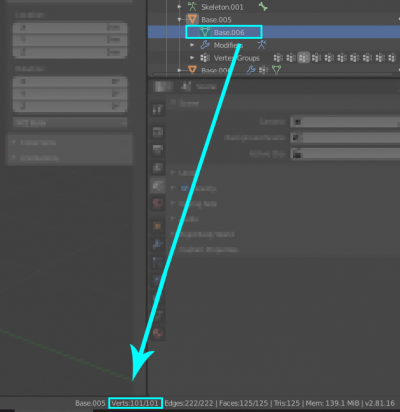Expand the Vertex Groups tree row

tap(192, 58)
